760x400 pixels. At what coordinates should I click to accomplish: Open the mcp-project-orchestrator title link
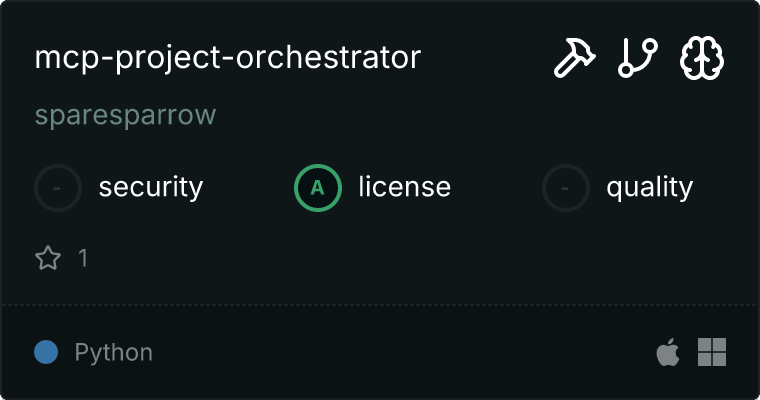point(228,58)
